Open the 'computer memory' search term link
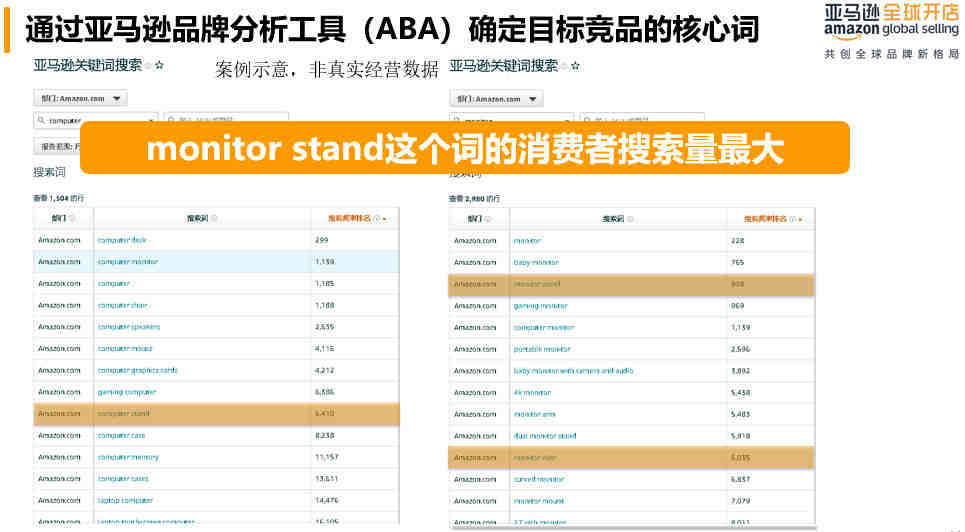This screenshot has width=965, height=532. 128,457
